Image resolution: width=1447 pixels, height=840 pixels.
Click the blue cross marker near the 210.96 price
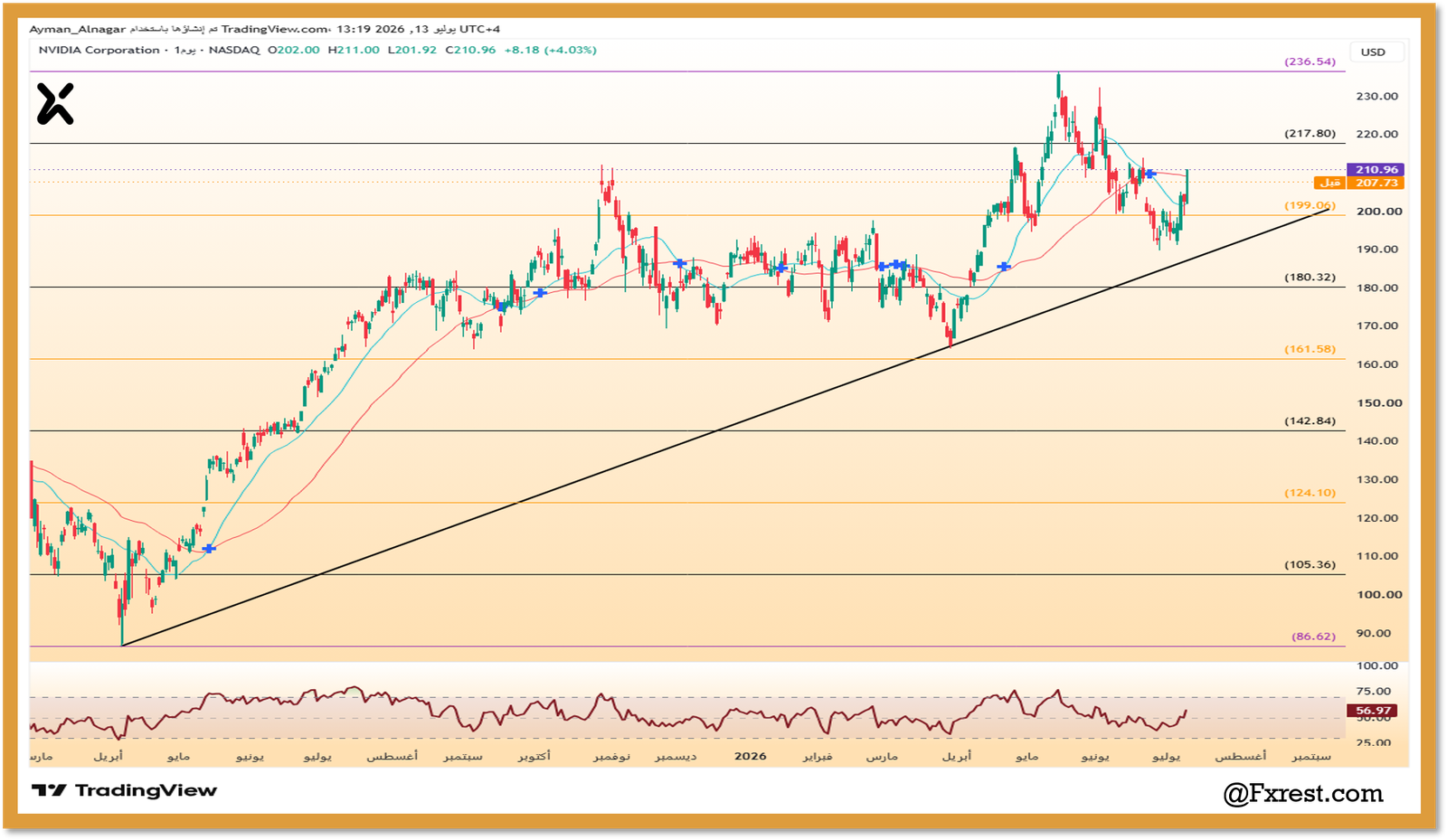[x=1149, y=173]
